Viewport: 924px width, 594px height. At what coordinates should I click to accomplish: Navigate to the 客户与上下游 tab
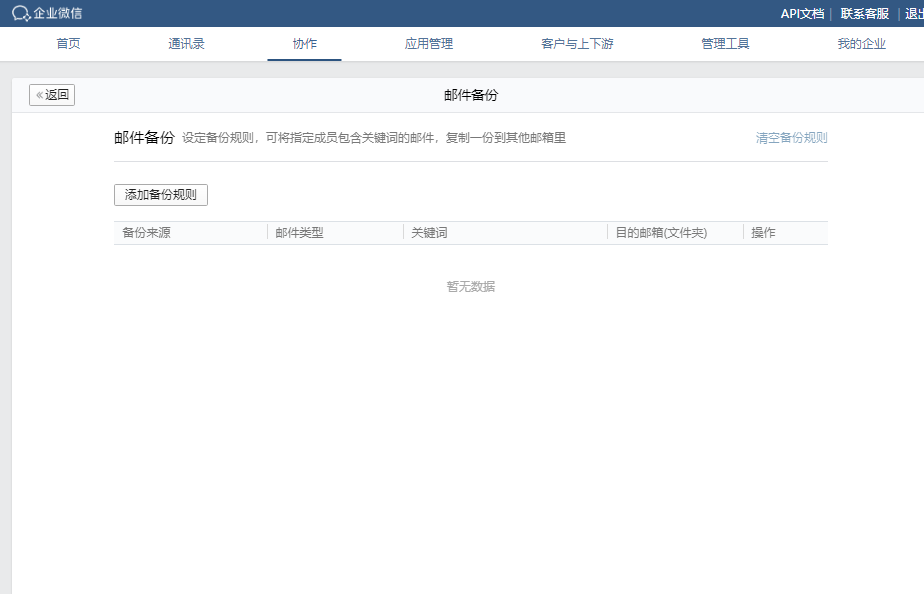[577, 44]
